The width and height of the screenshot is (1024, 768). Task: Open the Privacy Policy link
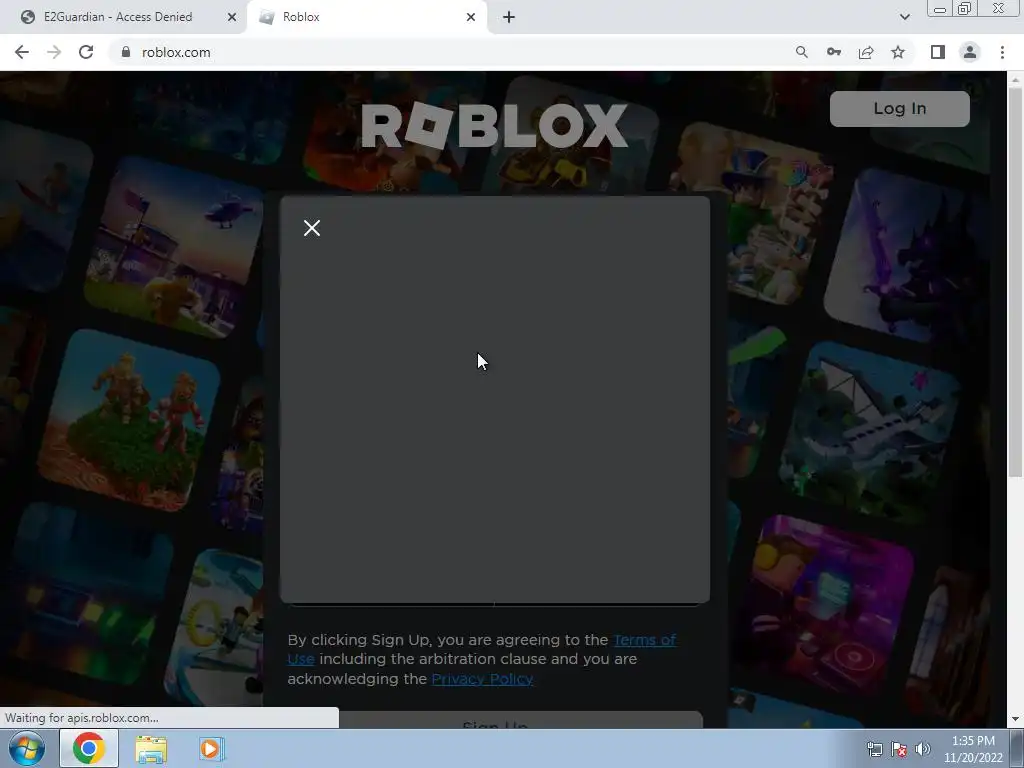[482, 679]
